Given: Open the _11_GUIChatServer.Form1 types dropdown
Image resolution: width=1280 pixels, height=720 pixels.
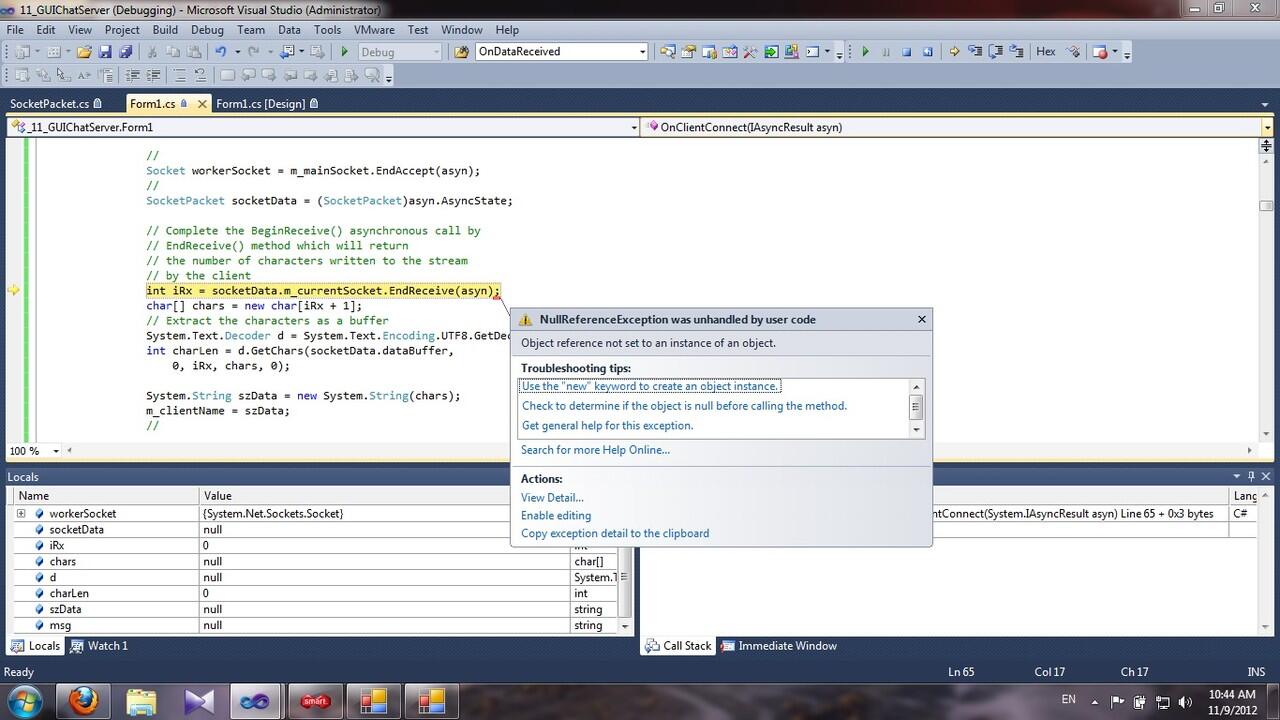Looking at the screenshot, I should (634, 128).
